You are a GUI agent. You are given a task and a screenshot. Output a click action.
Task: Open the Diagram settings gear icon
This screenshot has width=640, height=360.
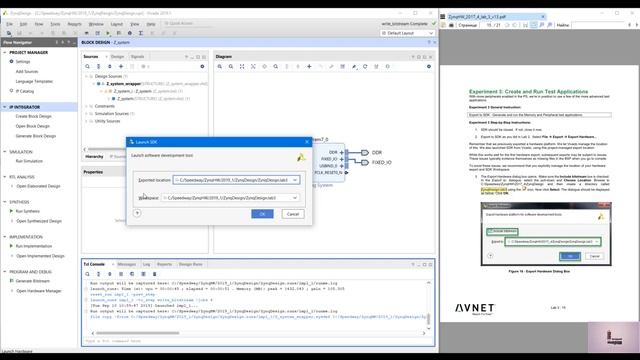coord(429,66)
